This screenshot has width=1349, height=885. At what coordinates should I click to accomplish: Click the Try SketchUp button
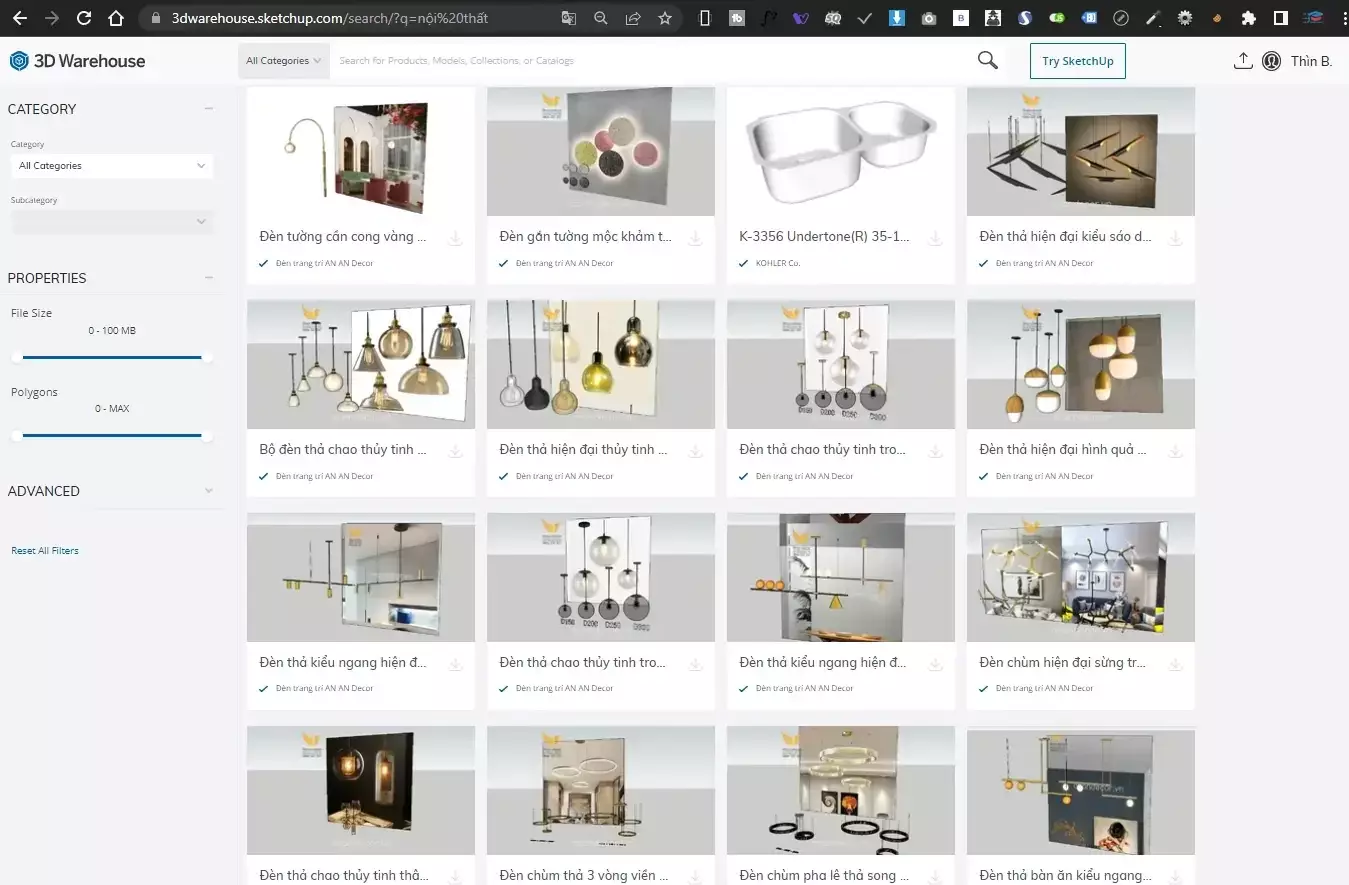(x=1077, y=60)
